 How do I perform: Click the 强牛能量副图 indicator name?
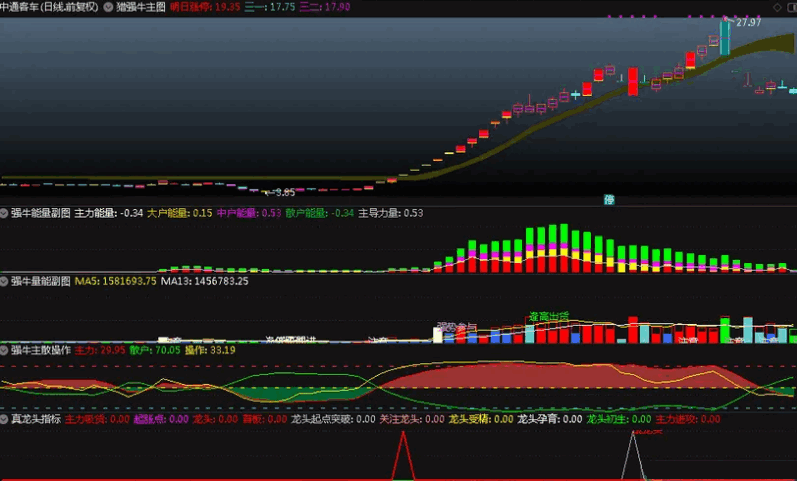41,213
